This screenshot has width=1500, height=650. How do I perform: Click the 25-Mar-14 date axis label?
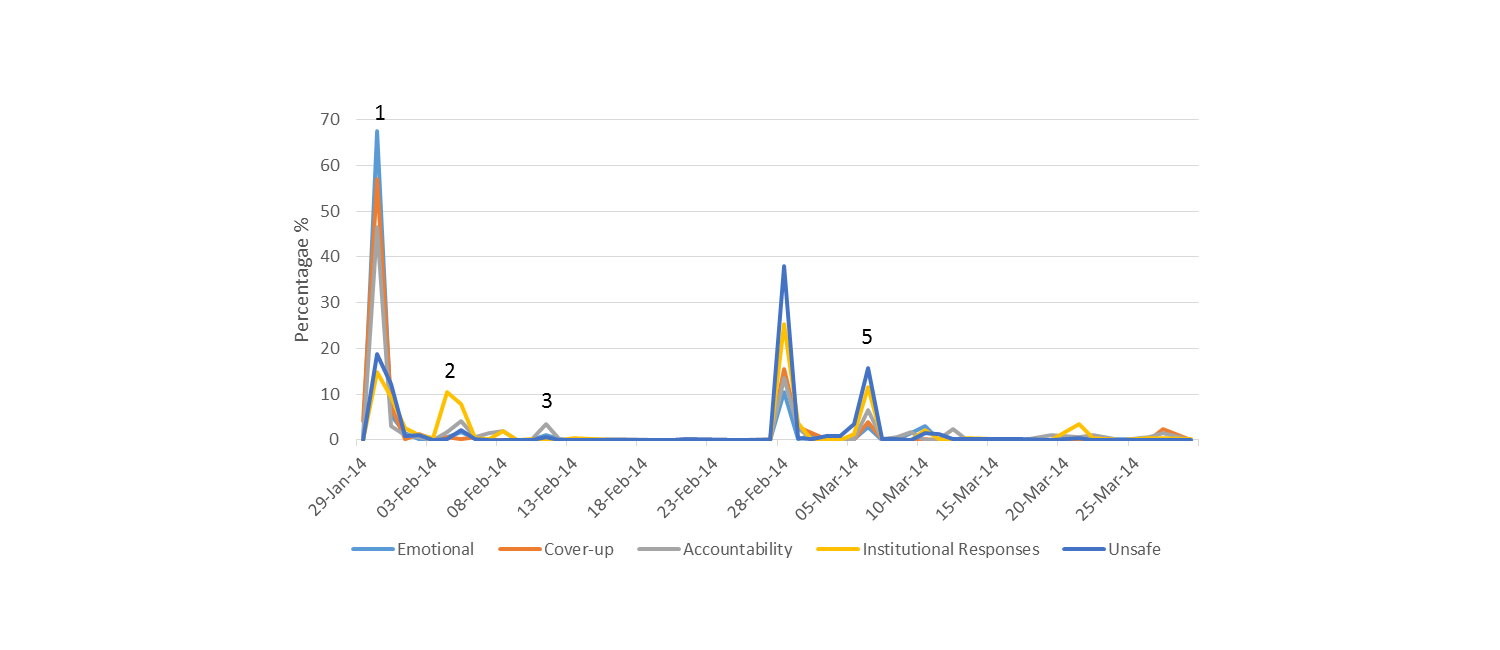point(1109,486)
